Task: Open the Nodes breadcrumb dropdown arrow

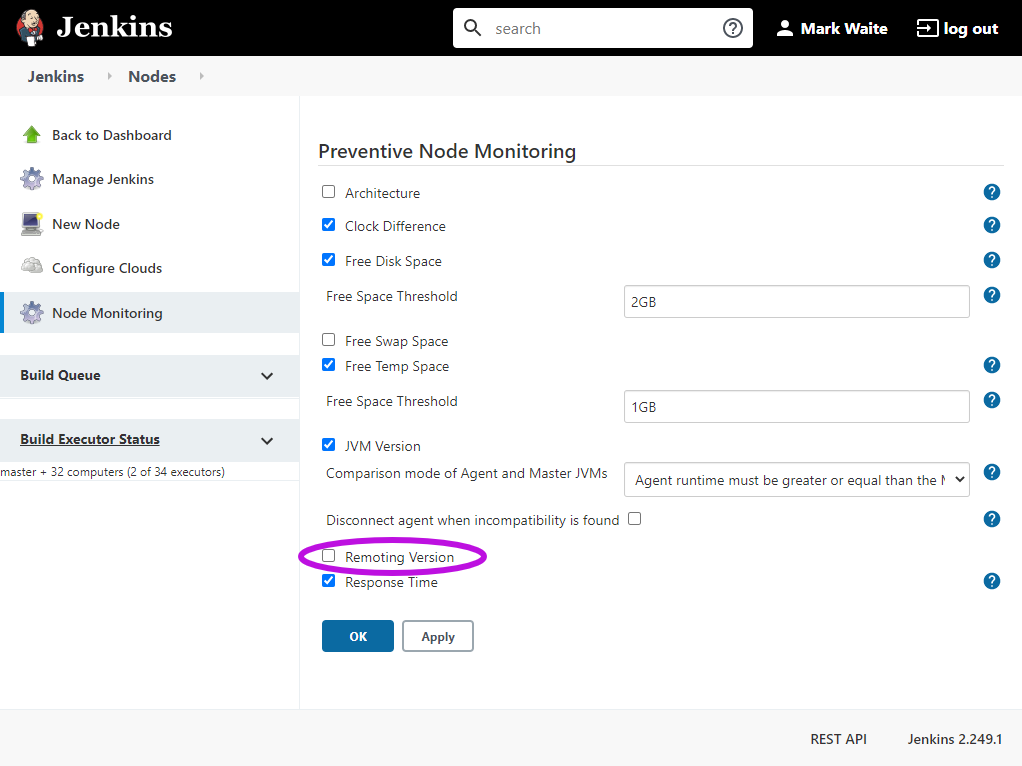Action: pyautogui.click(x=201, y=76)
